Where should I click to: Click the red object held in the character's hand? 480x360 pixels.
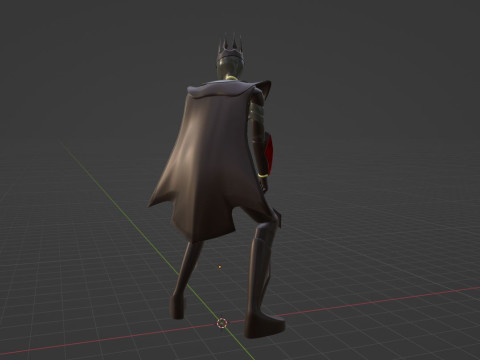[269, 154]
